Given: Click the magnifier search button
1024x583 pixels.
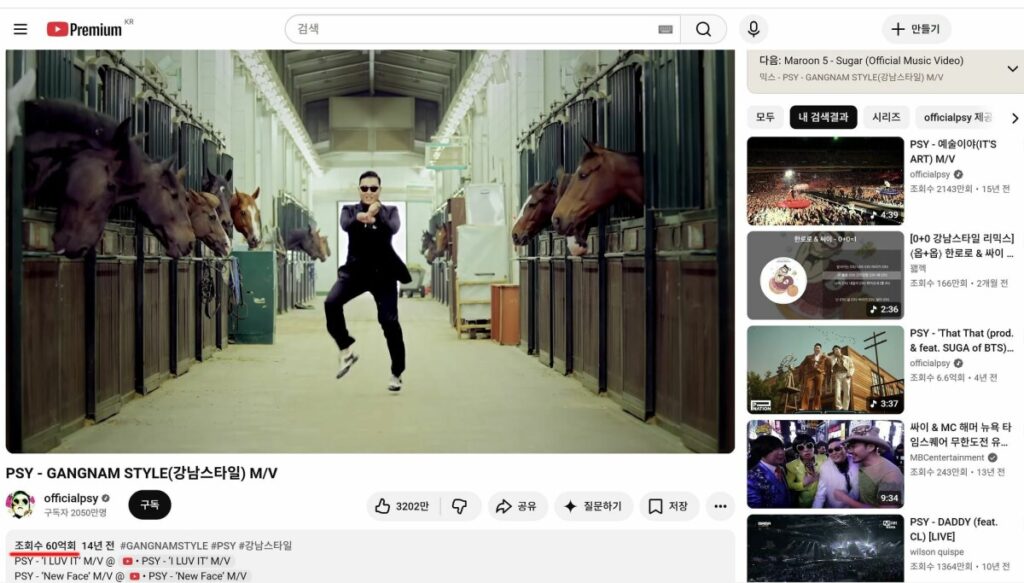Looking at the screenshot, I should tap(703, 29).
